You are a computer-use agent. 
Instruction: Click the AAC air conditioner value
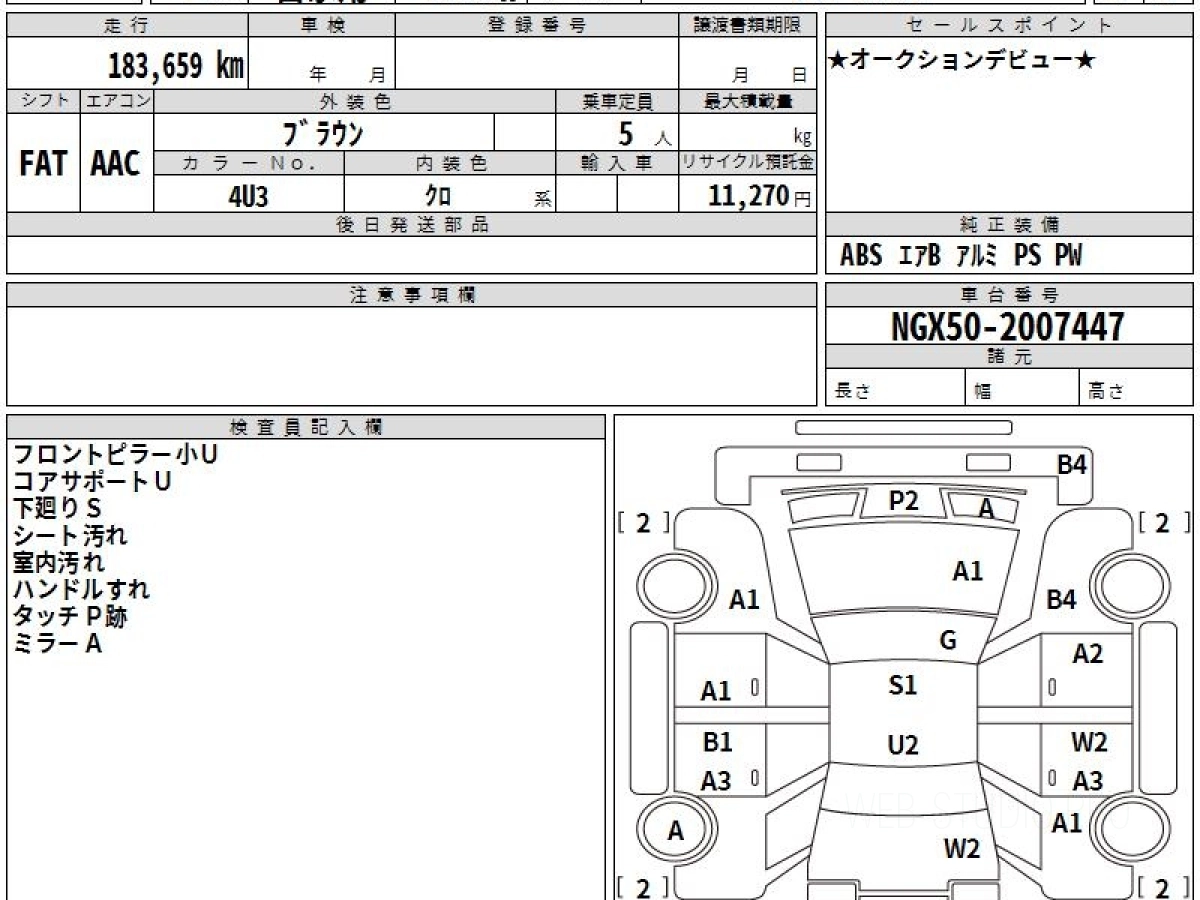[116, 163]
